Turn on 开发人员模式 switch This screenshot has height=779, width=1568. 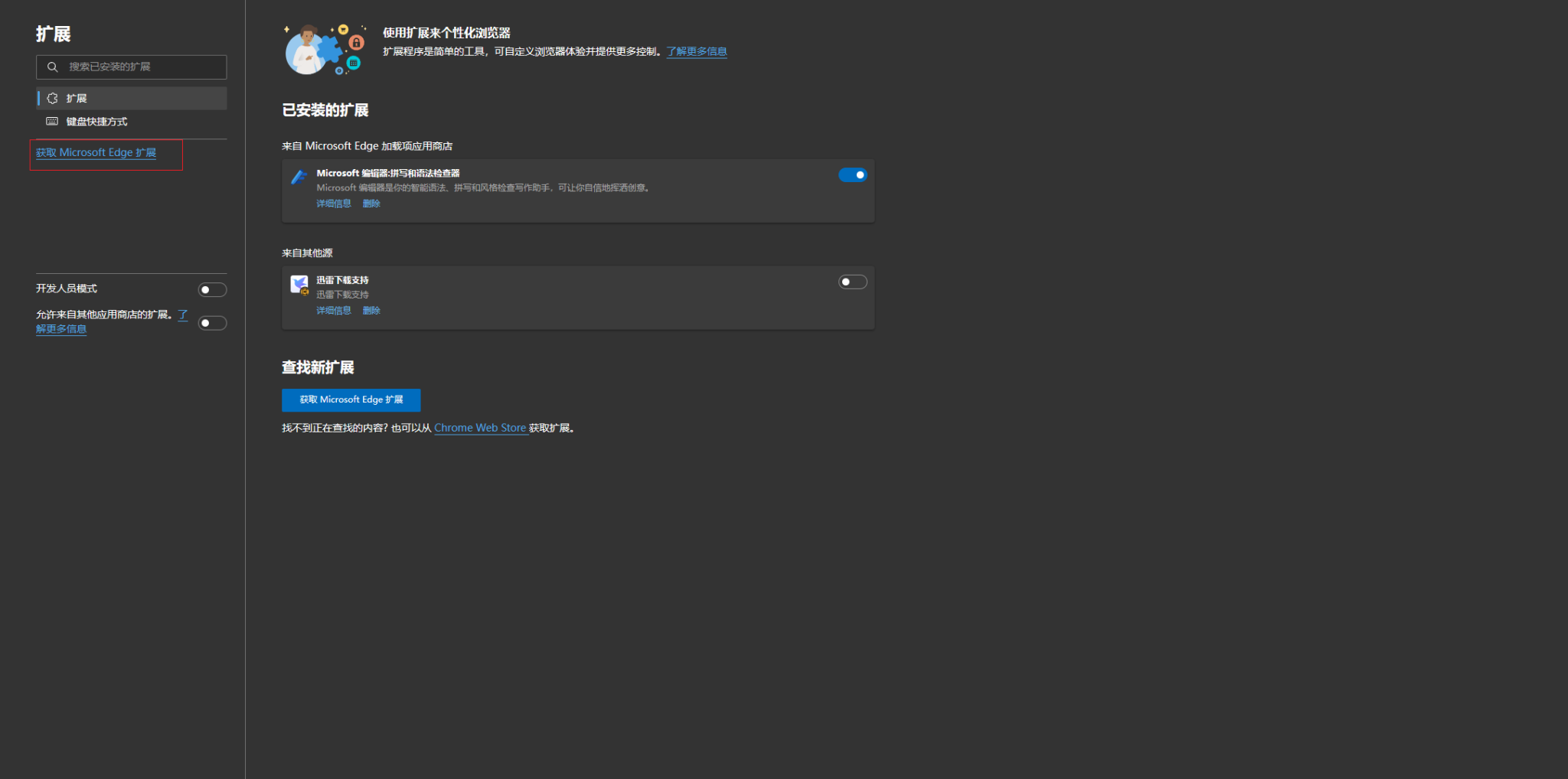click(212, 290)
